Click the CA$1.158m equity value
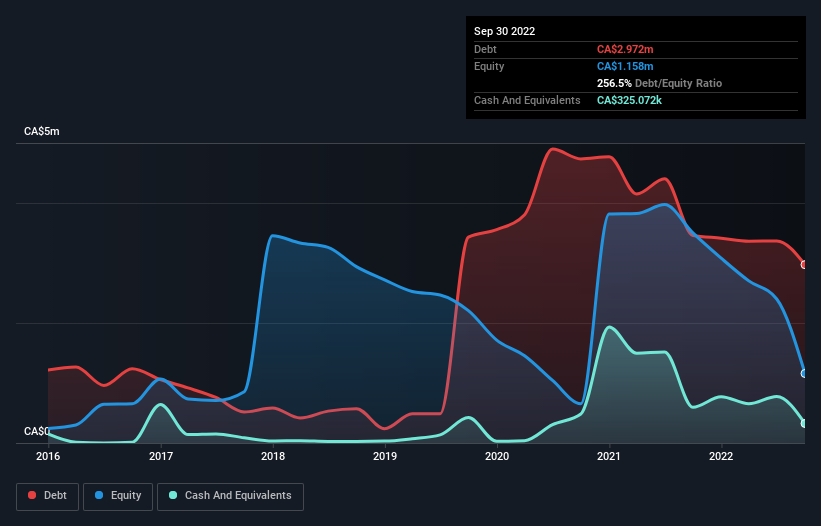The height and width of the screenshot is (526, 821). [625, 66]
